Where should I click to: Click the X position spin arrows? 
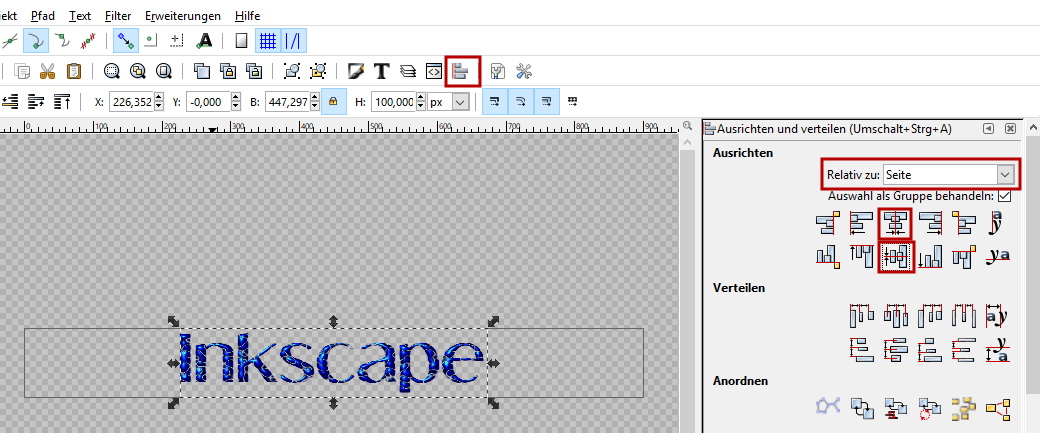point(158,101)
